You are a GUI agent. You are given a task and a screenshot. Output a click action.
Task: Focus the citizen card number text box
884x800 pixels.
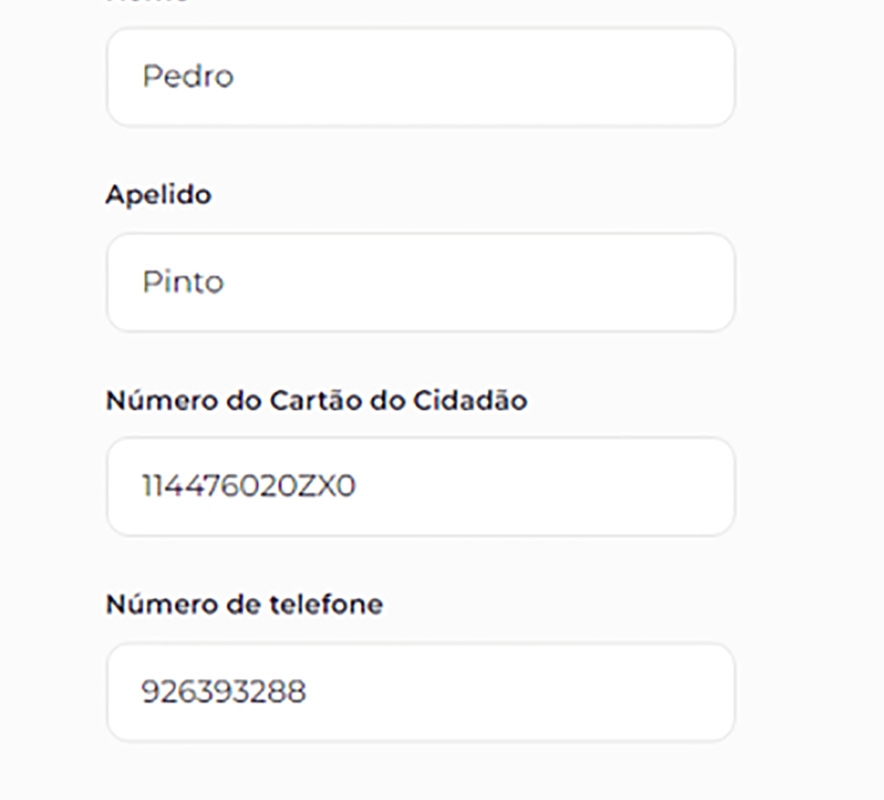420,487
